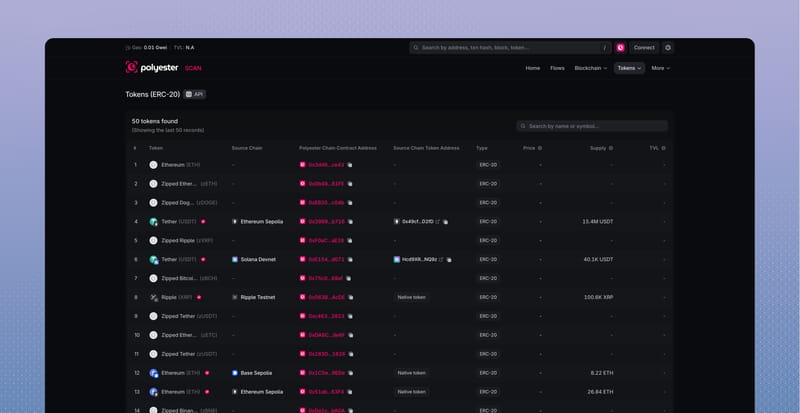Focus the search by address, txn hash field
Viewport: 800px width, 413px height.
(x=510, y=47)
